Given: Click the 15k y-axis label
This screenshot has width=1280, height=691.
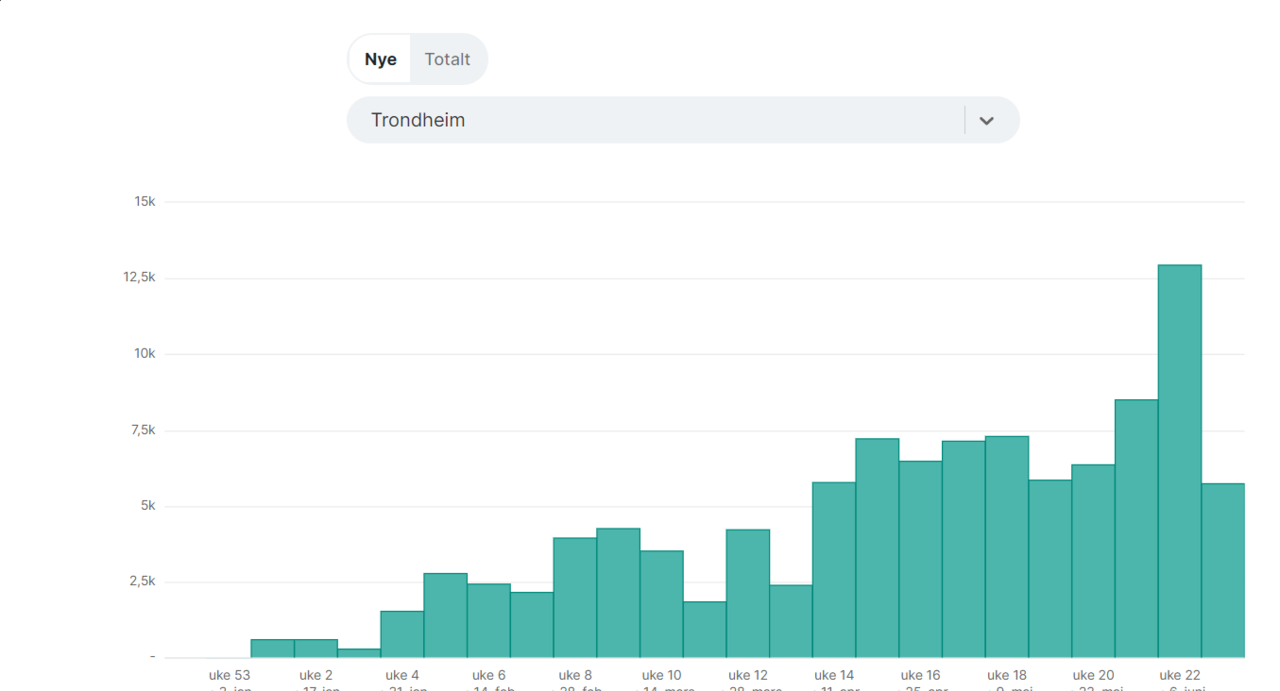Looking at the screenshot, I should (145, 201).
